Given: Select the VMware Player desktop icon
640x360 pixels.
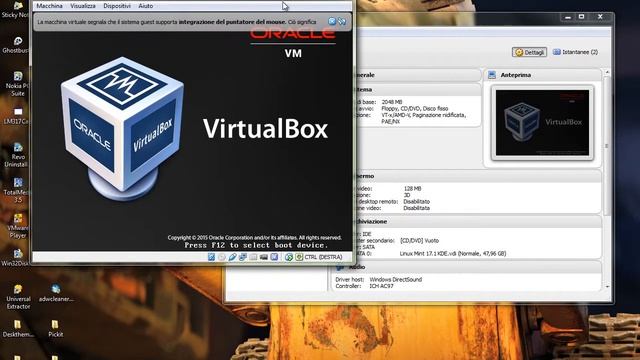Looking at the screenshot, I should pos(18,226).
